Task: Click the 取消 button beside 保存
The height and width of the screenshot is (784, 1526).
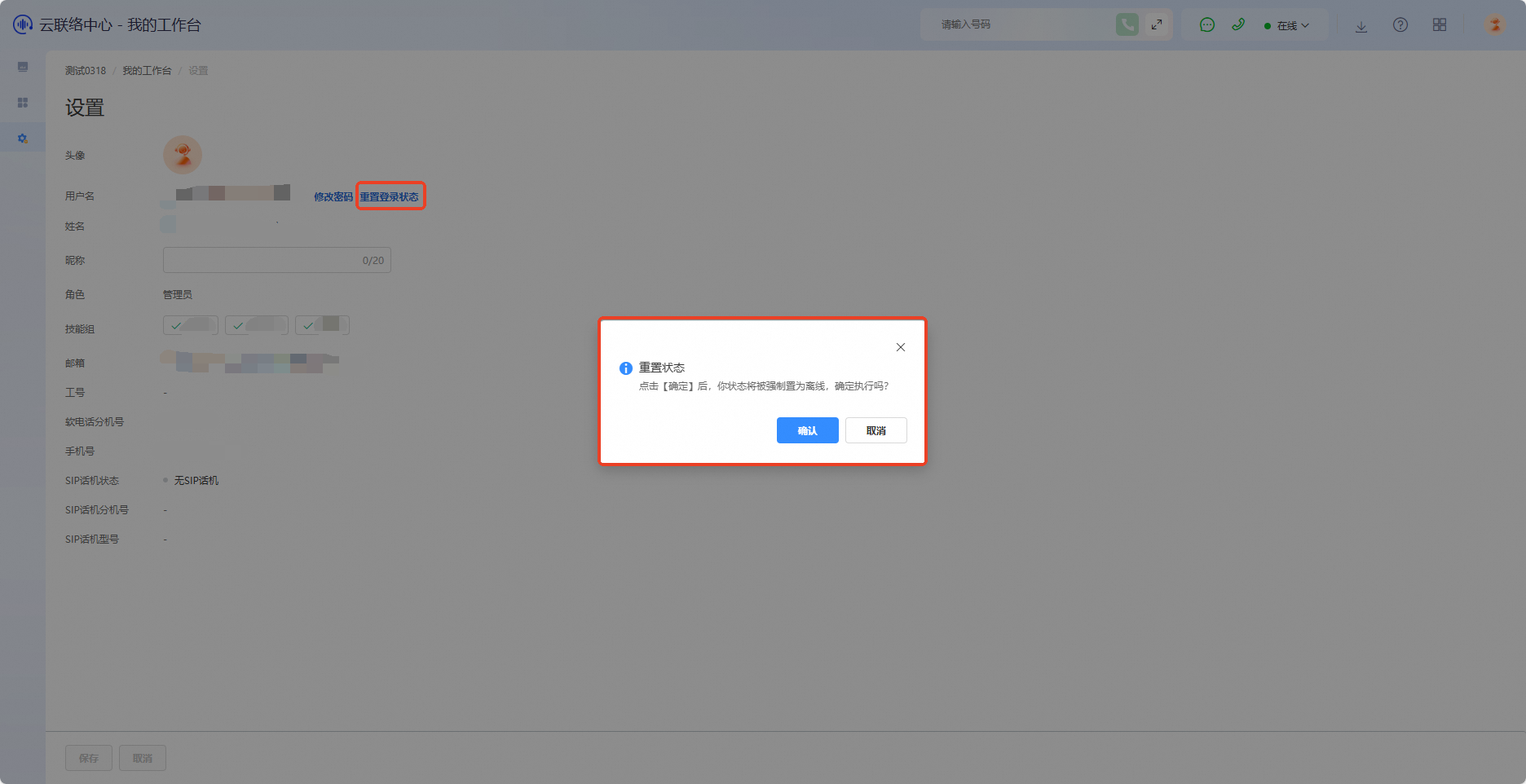Action: 143,758
